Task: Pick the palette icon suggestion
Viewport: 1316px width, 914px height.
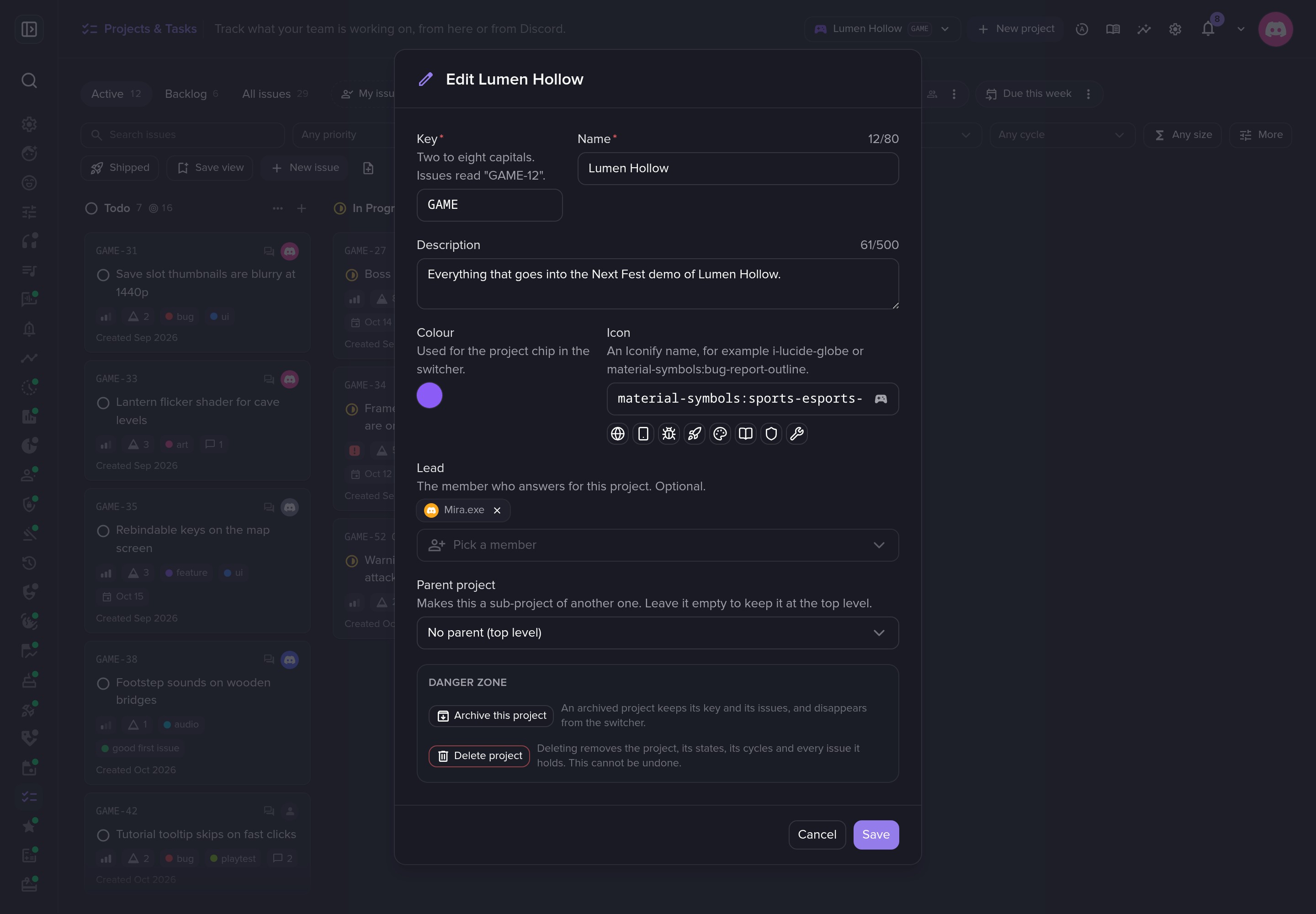Action: tap(720, 434)
